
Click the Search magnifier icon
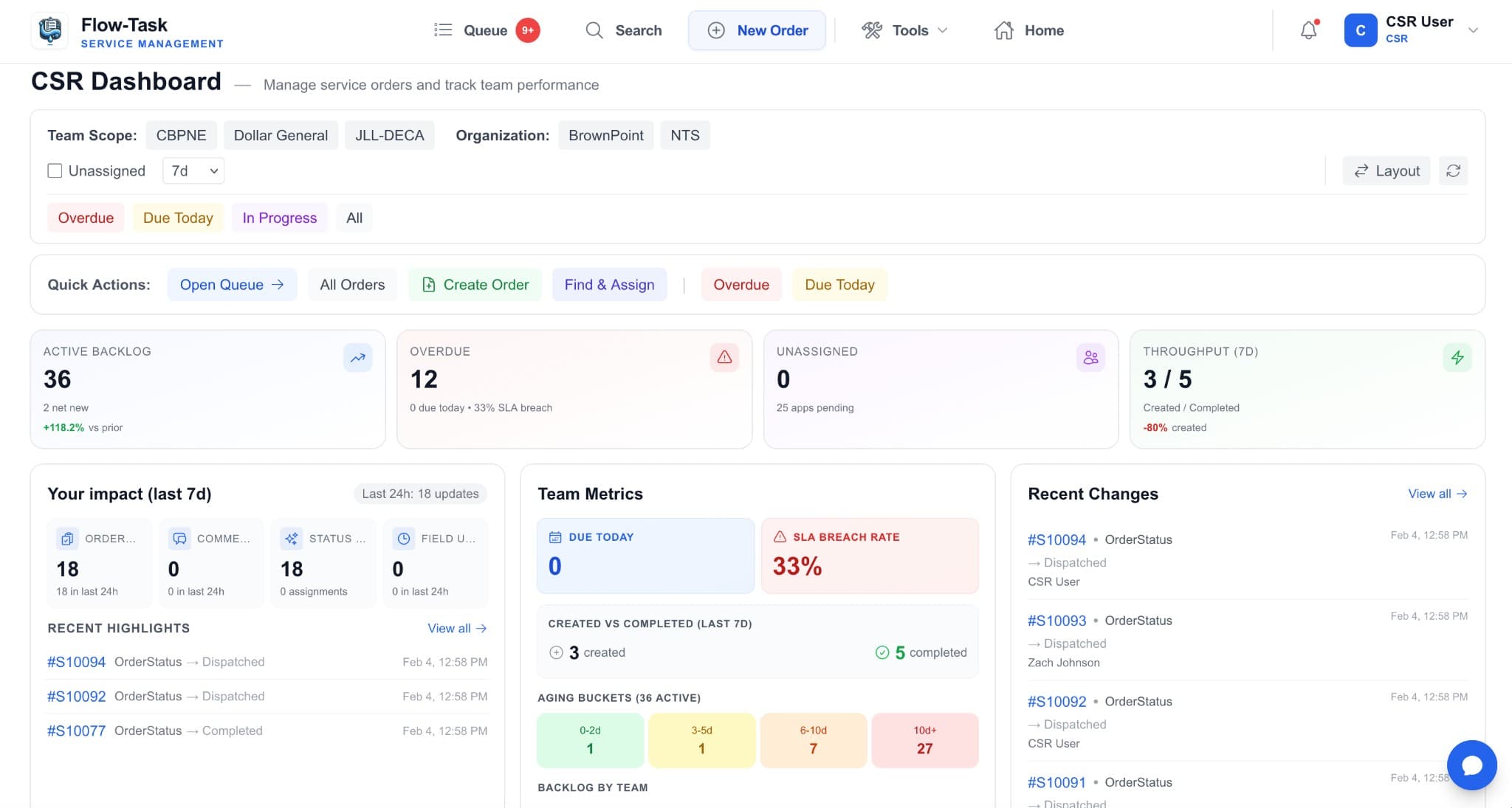coord(594,30)
